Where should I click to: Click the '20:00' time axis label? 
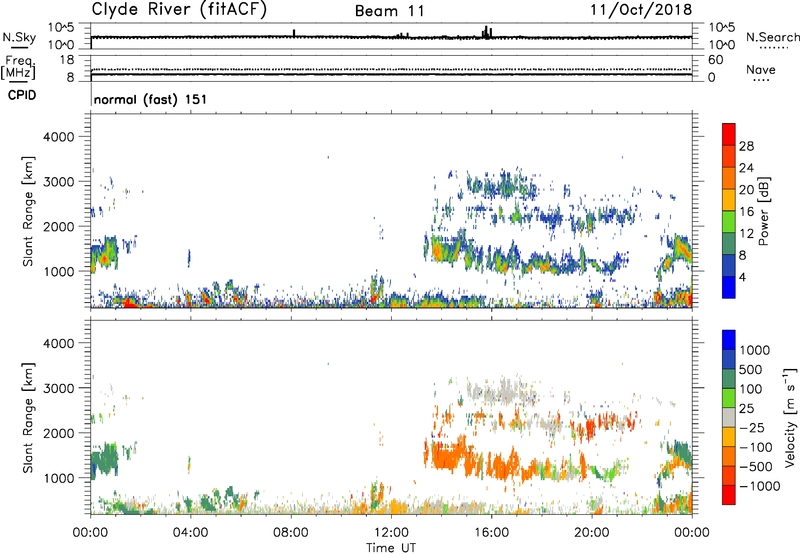pos(591,533)
